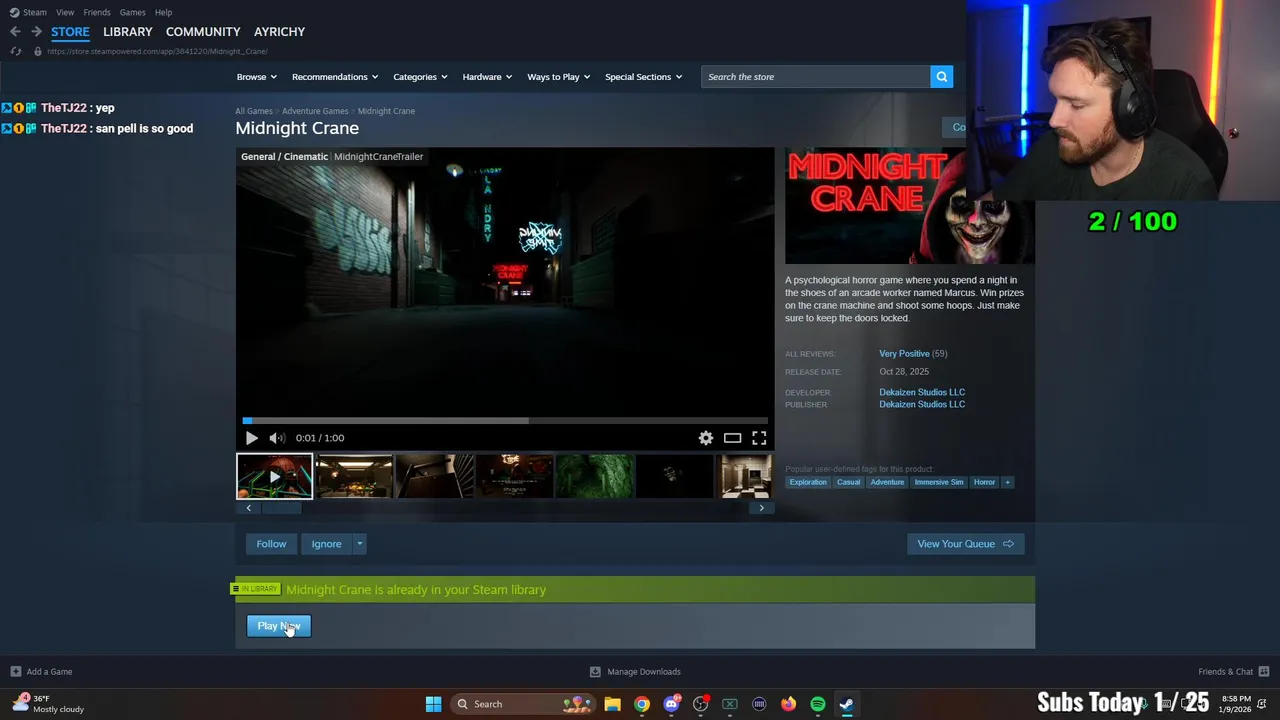The image size is (1280, 720).
Task: Open the AYRICHY profile tab
Action: (x=279, y=32)
